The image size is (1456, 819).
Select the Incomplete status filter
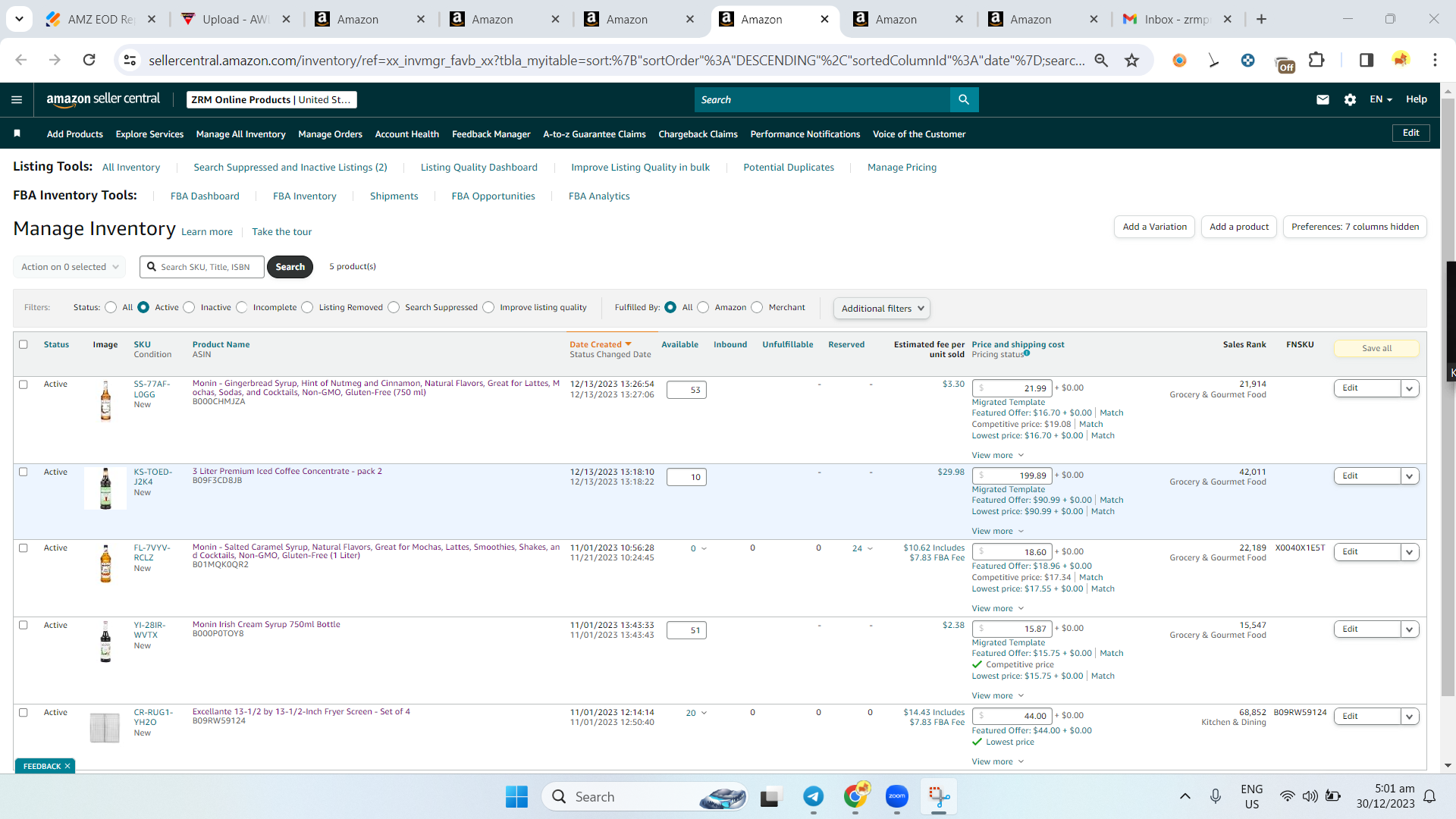pos(241,307)
